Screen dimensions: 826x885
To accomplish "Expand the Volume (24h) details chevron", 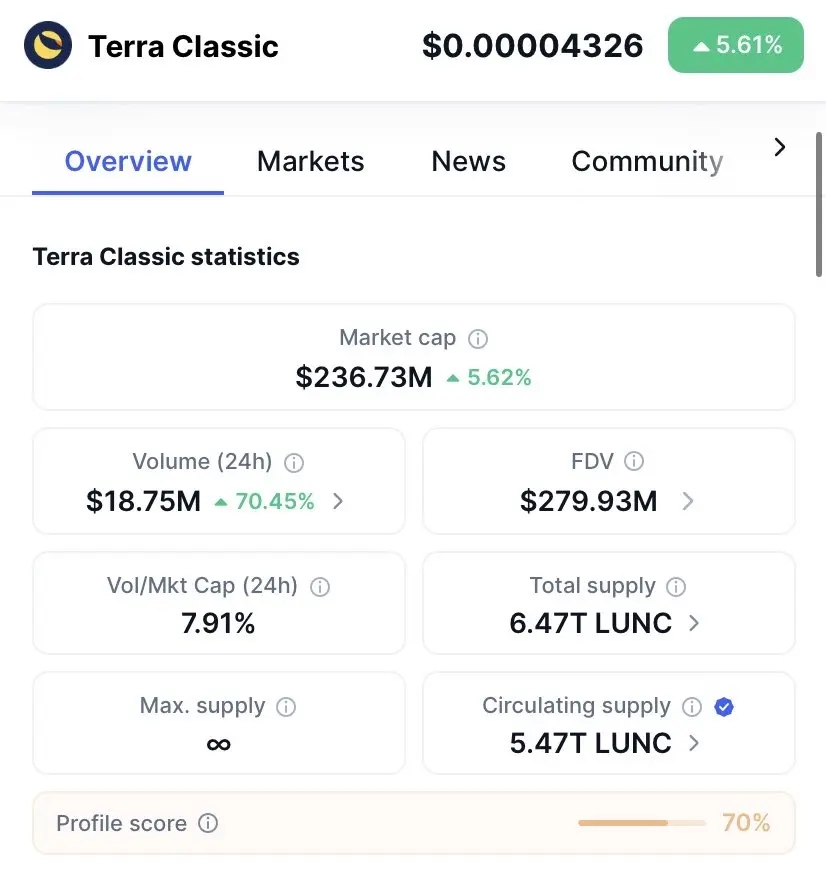I will point(338,501).
